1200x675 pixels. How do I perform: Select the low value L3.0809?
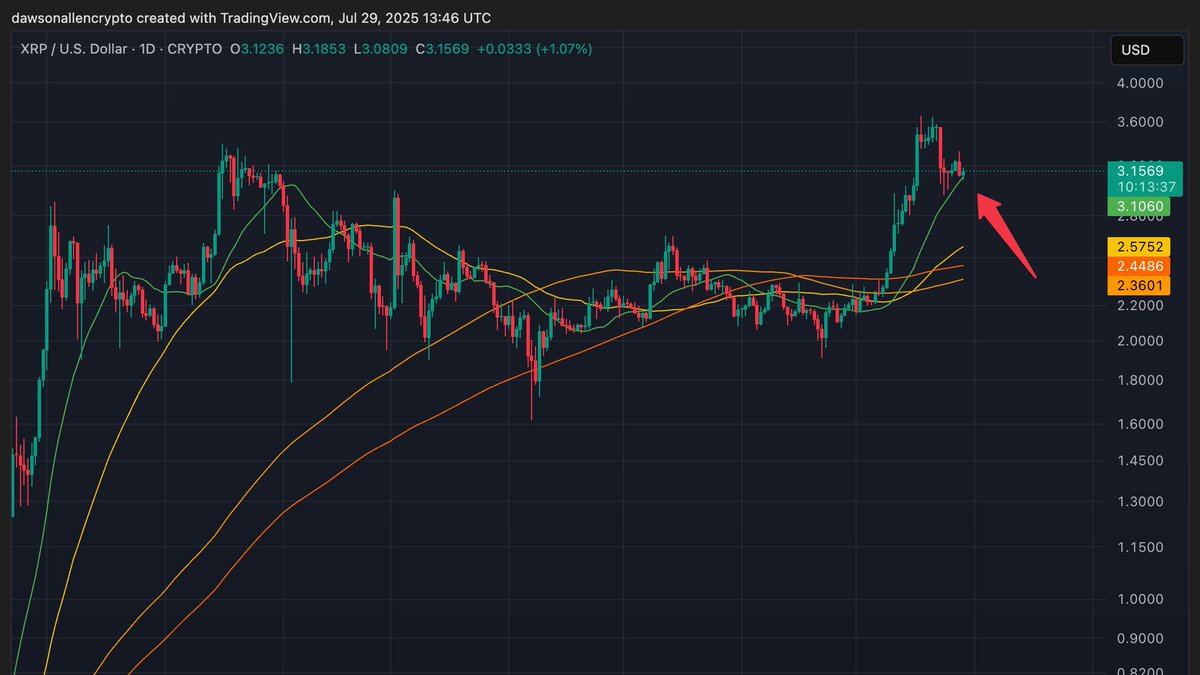tap(379, 49)
